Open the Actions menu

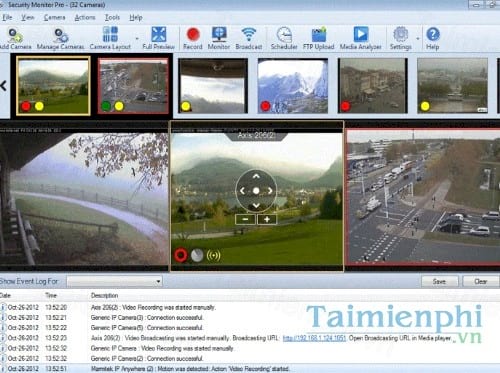85,17
